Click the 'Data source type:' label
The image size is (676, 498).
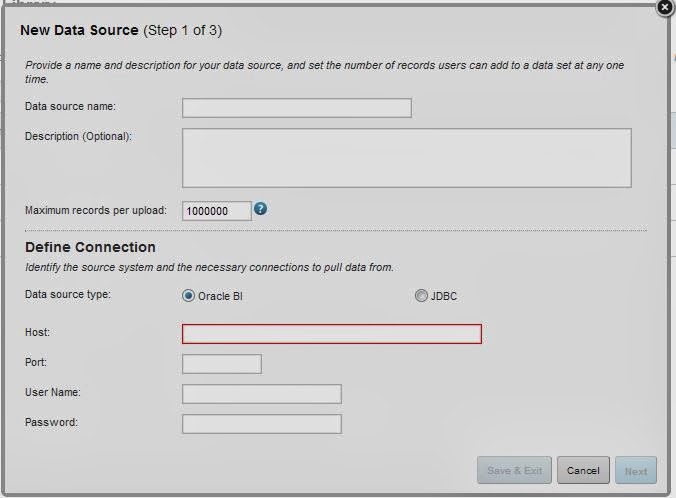(x=68, y=294)
